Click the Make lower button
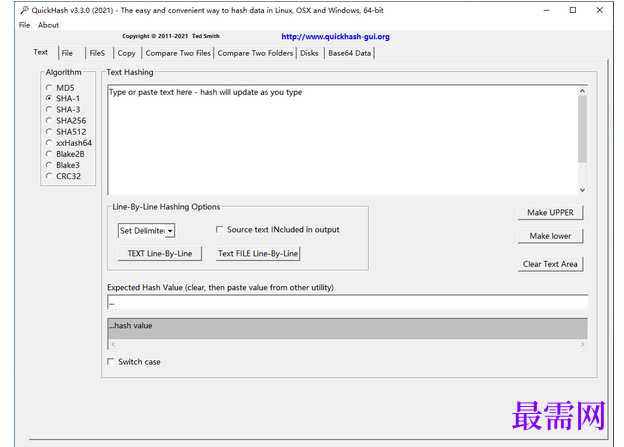This screenshot has width=624, height=447. [x=550, y=236]
